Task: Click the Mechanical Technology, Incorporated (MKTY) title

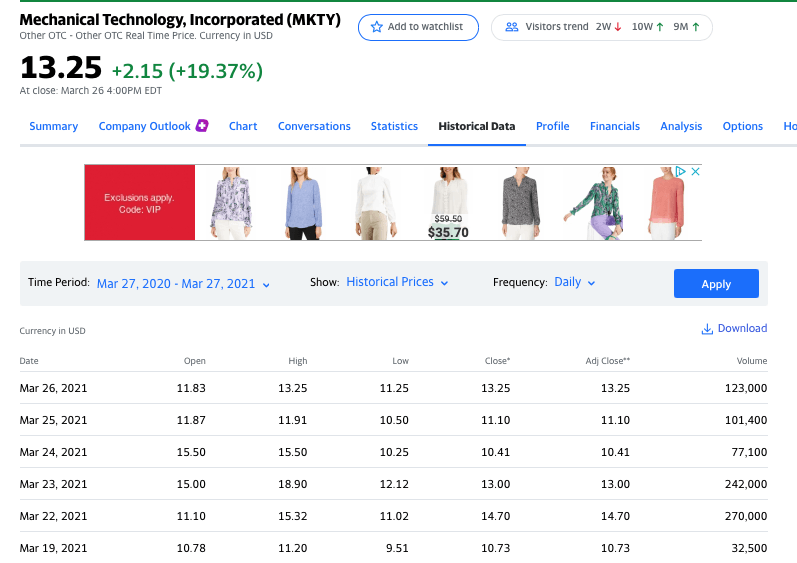Action: coord(180,19)
